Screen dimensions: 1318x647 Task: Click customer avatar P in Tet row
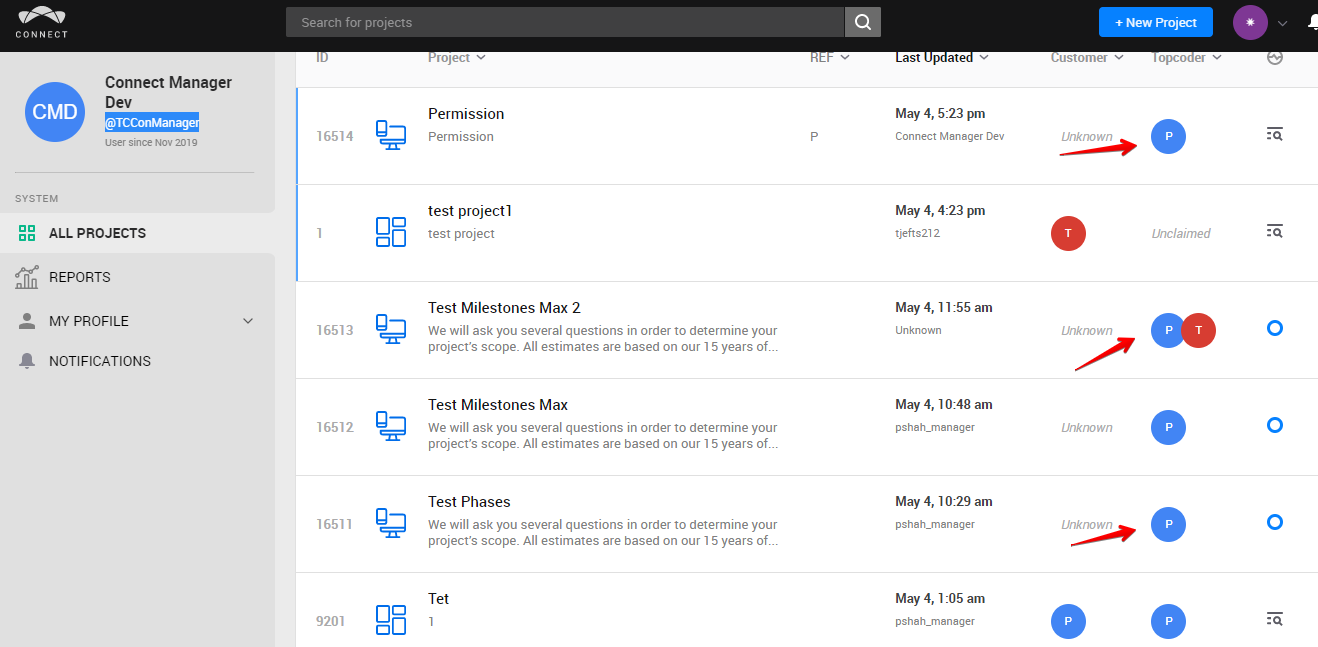[x=1068, y=621]
